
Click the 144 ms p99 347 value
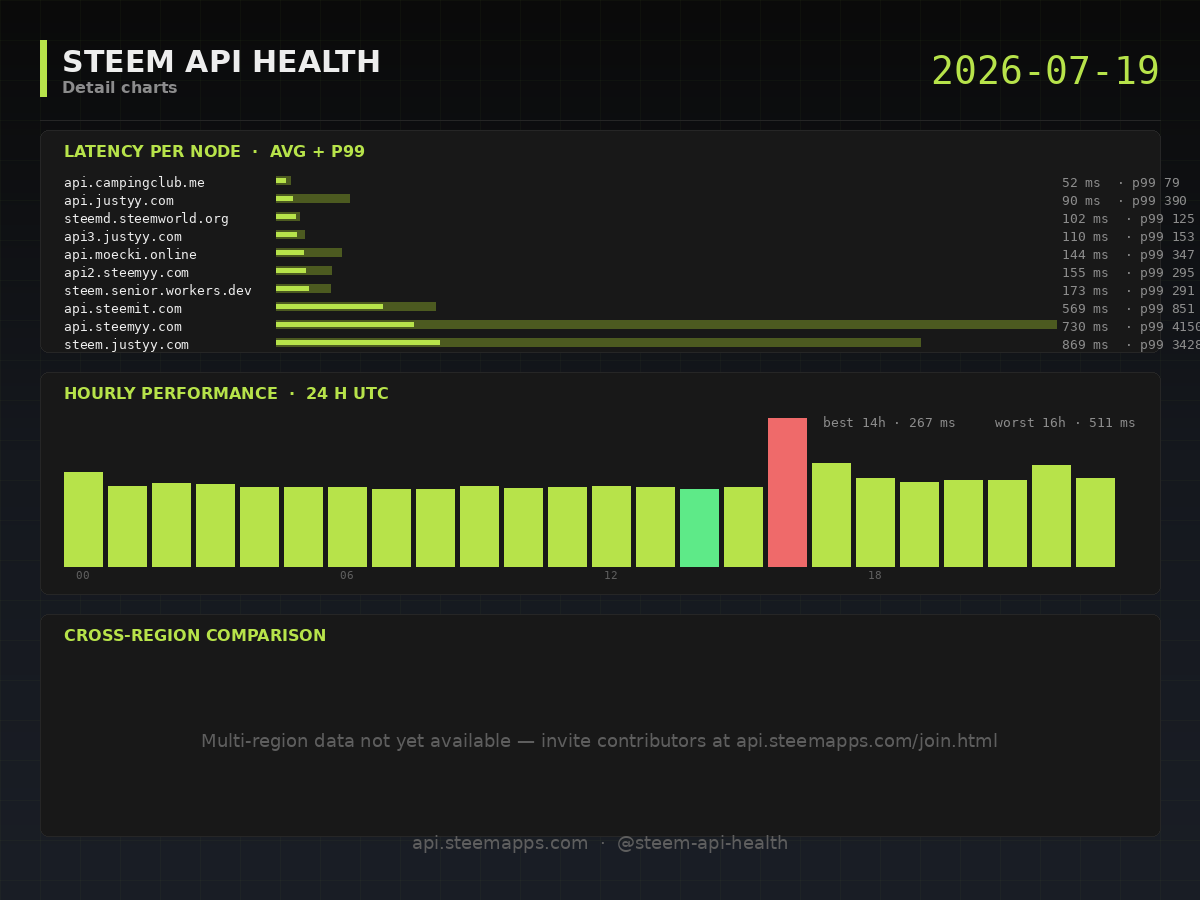[1128, 255]
